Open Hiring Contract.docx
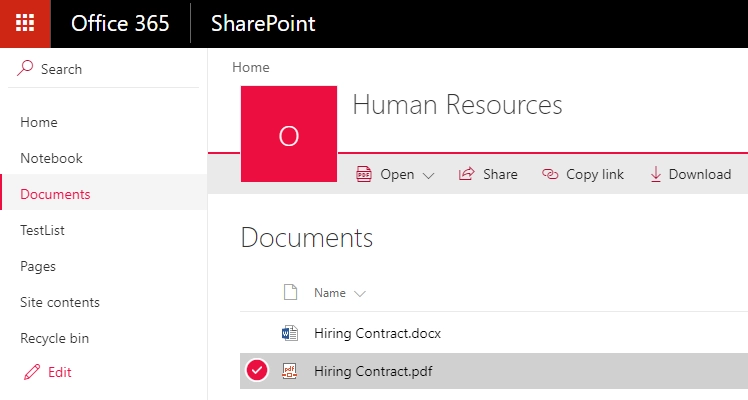 (377, 333)
